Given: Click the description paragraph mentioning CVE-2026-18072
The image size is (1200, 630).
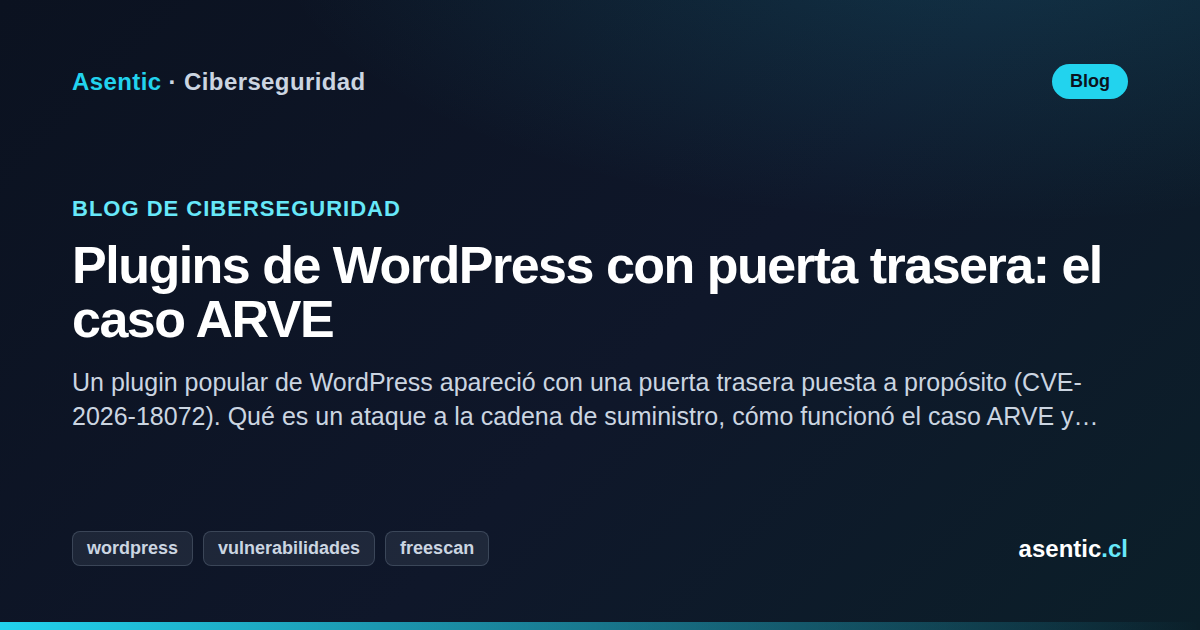Looking at the screenshot, I should 585,400.
